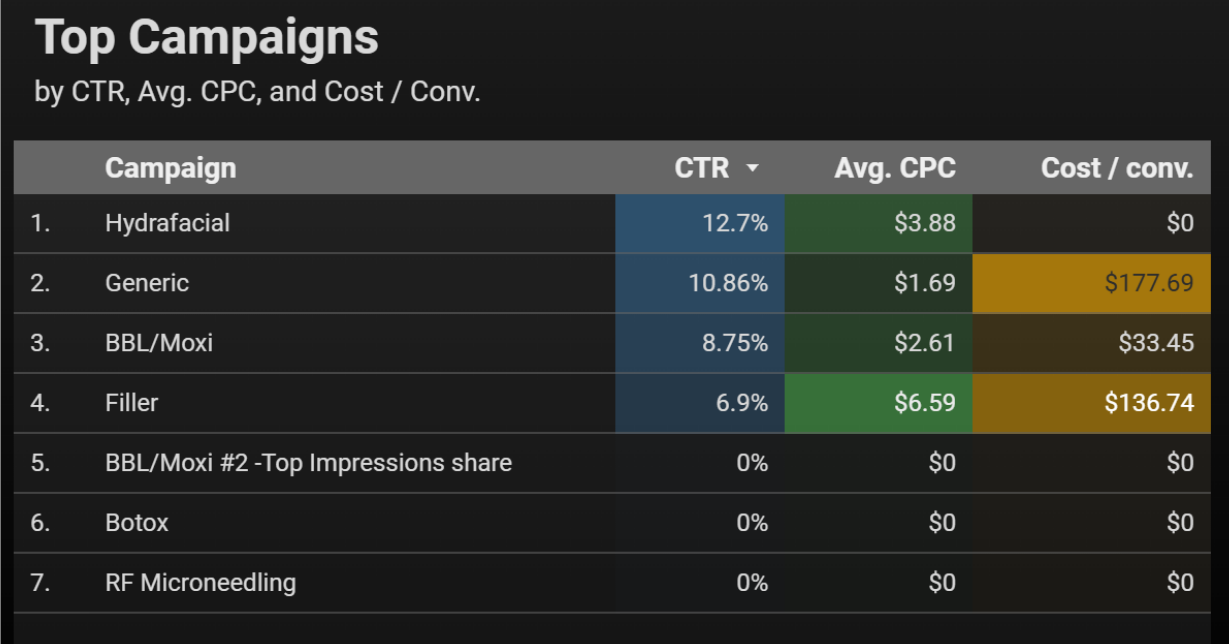Viewport: 1229px width, 644px height.
Task: Click the Campaign column header
Action: click(x=171, y=168)
